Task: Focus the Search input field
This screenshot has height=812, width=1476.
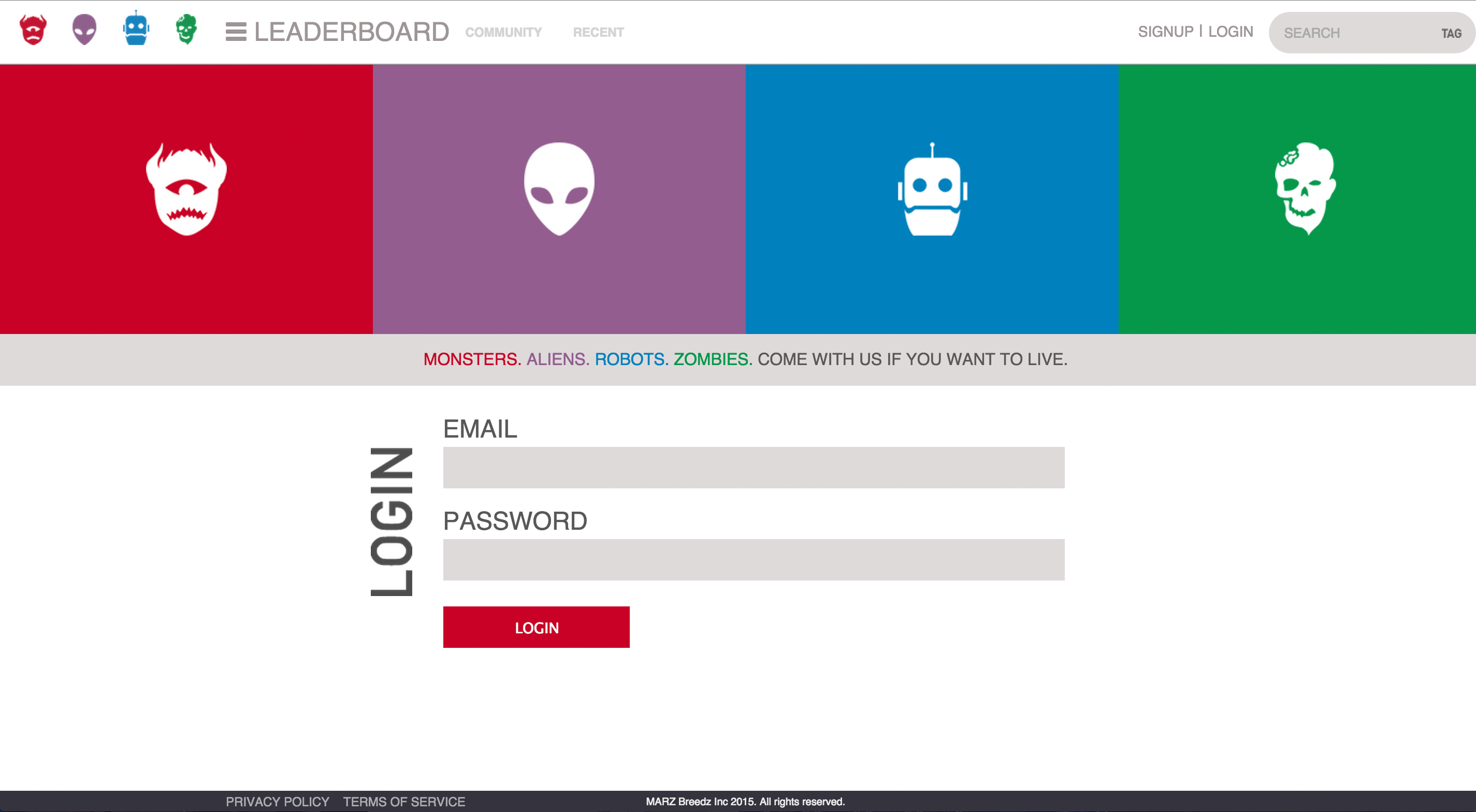Action: tap(1352, 33)
